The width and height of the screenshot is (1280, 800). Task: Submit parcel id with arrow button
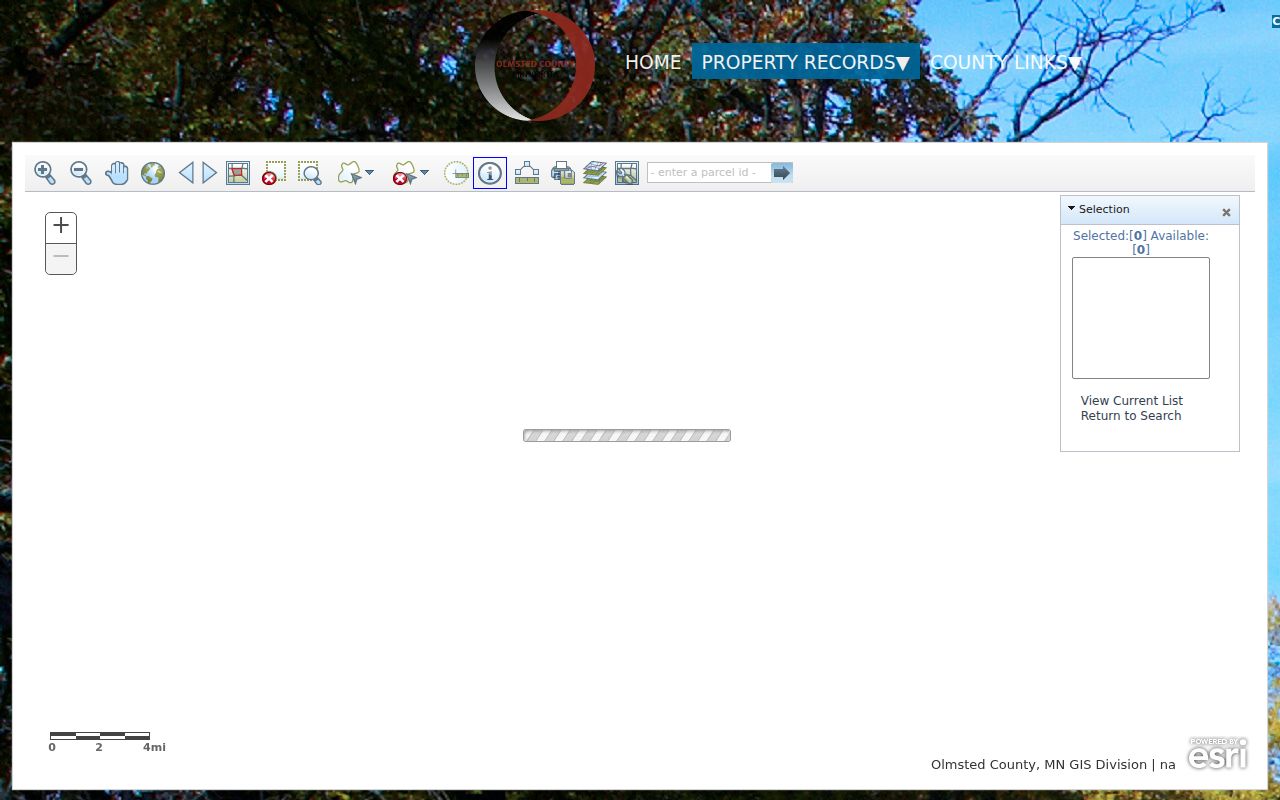782,172
